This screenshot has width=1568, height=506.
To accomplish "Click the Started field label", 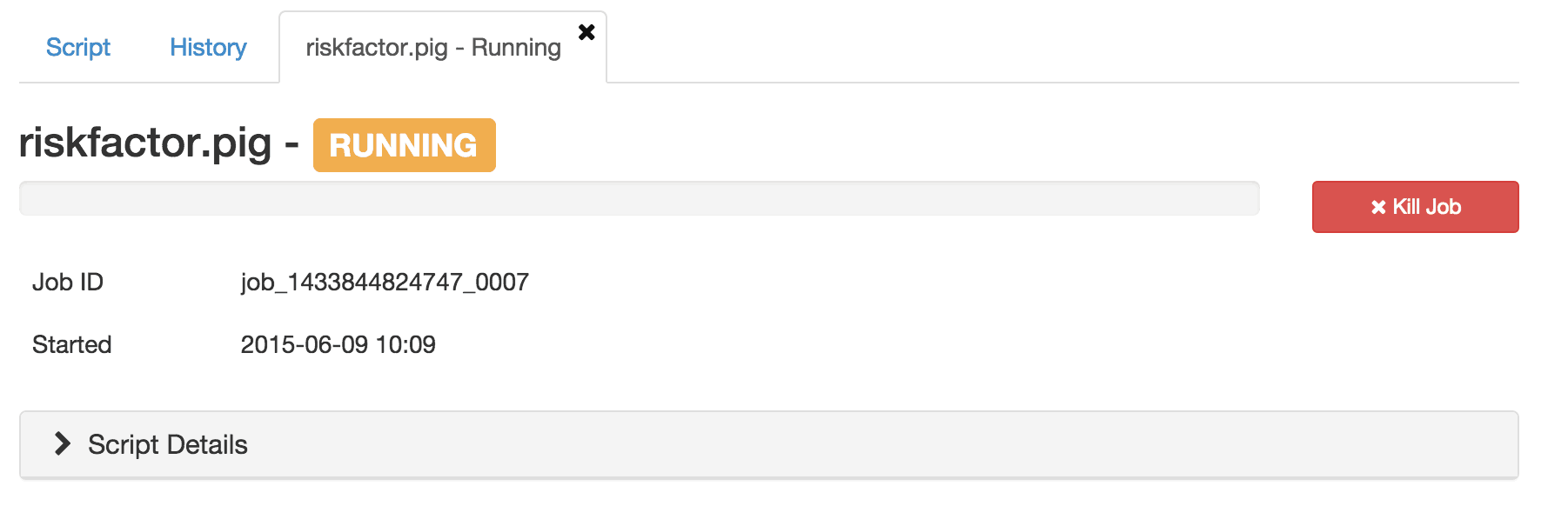I will coord(72,345).
